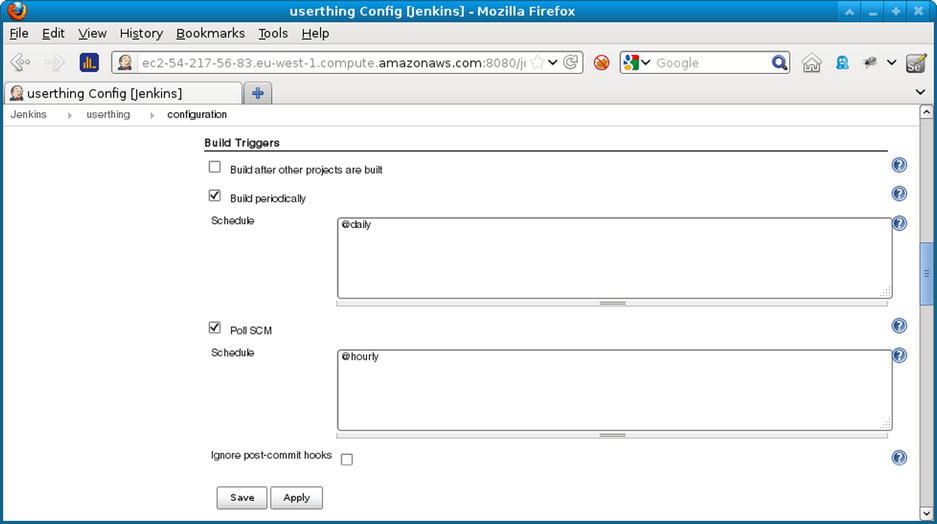This screenshot has width=937, height=524.
Task: Go to Jenkins breadcrumb link
Action: pos(29,114)
